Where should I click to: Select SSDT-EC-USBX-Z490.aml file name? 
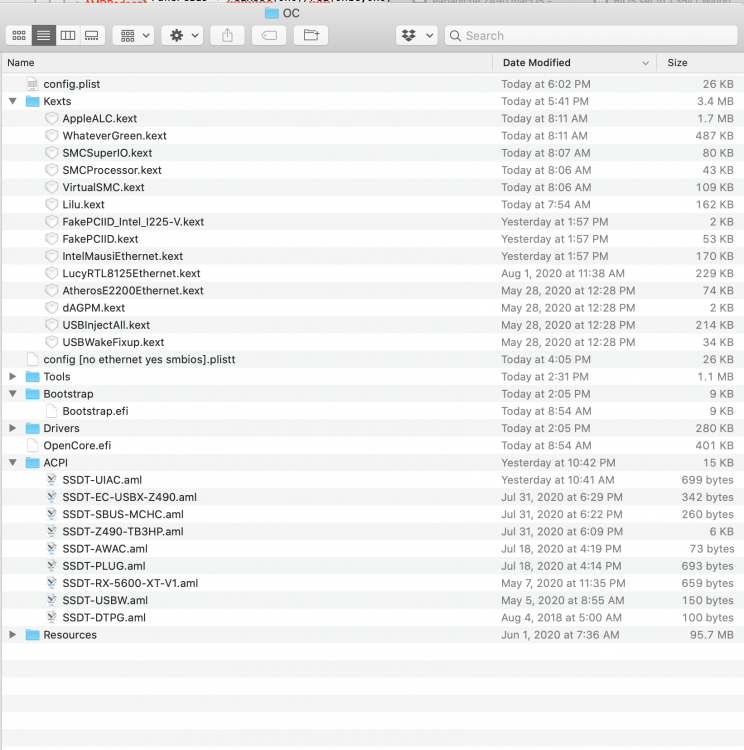(x=129, y=497)
